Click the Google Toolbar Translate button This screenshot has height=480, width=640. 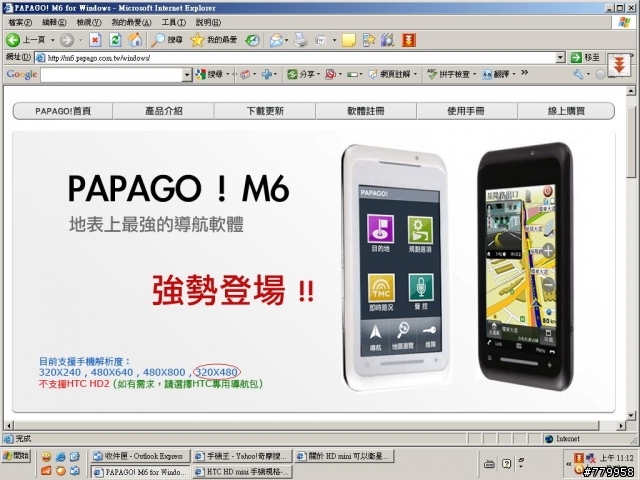[x=496, y=74]
